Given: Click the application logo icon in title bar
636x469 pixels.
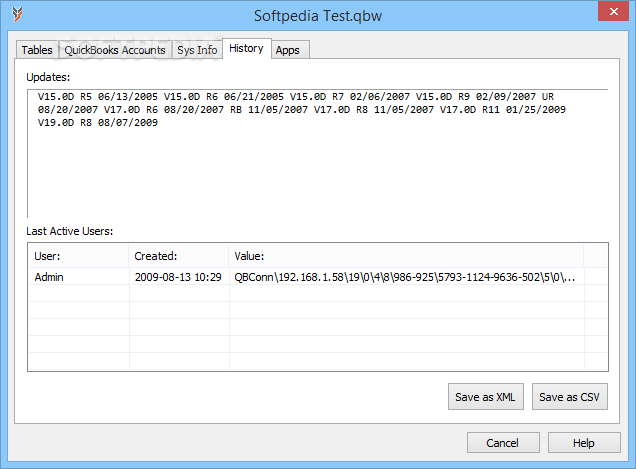Looking at the screenshot, I should (x=17, y=14).
